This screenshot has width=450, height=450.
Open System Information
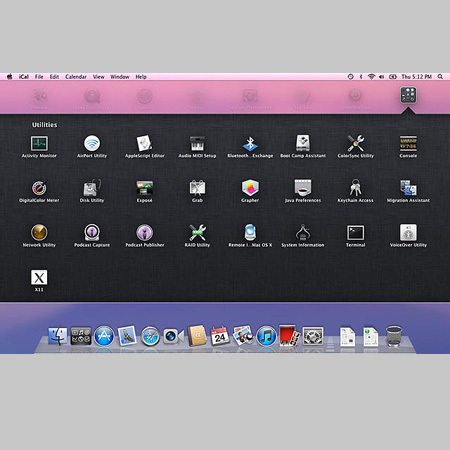click(303, 233)
